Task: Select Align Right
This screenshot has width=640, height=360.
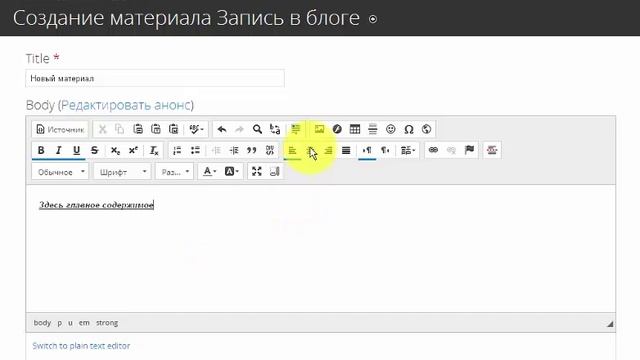Action: (328, 150)
